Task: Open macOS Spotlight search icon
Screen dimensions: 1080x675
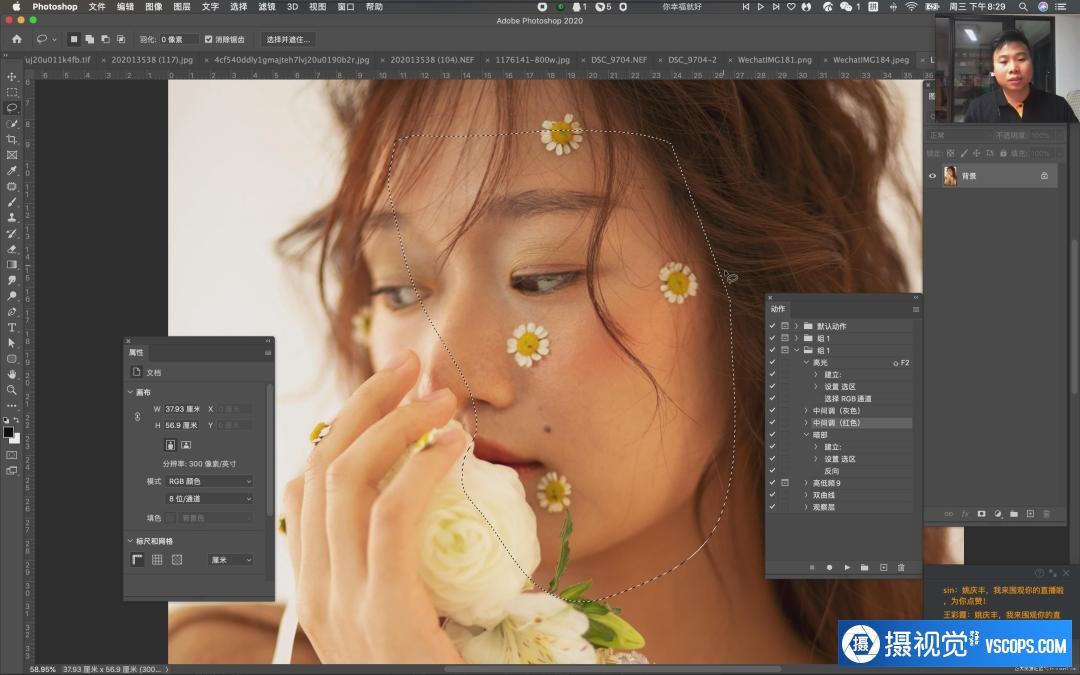Action: [1024, 6]
